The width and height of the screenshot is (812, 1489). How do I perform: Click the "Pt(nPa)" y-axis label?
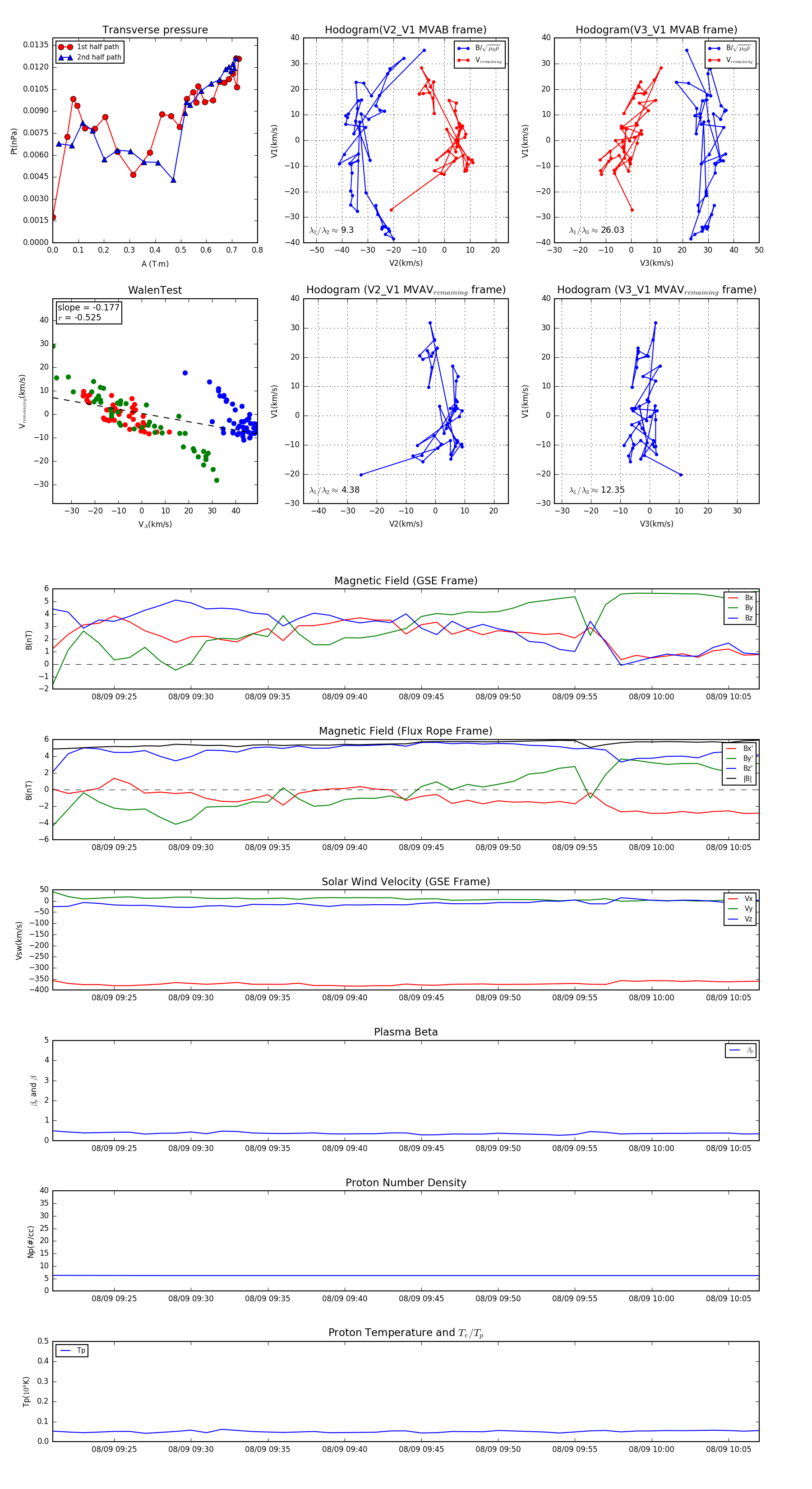[14, 141]
